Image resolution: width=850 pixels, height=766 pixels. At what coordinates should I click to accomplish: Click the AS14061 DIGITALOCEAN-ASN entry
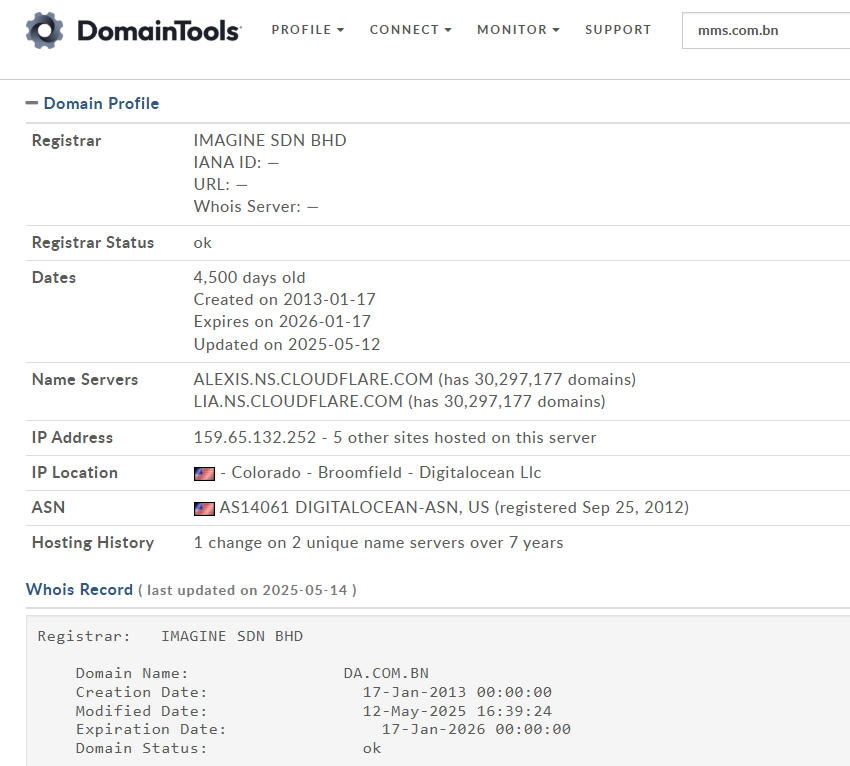[454, 507]
